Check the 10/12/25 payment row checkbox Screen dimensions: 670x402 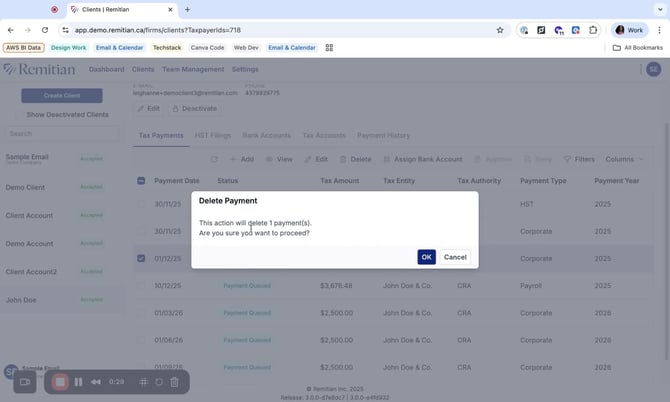coord(141,286)
